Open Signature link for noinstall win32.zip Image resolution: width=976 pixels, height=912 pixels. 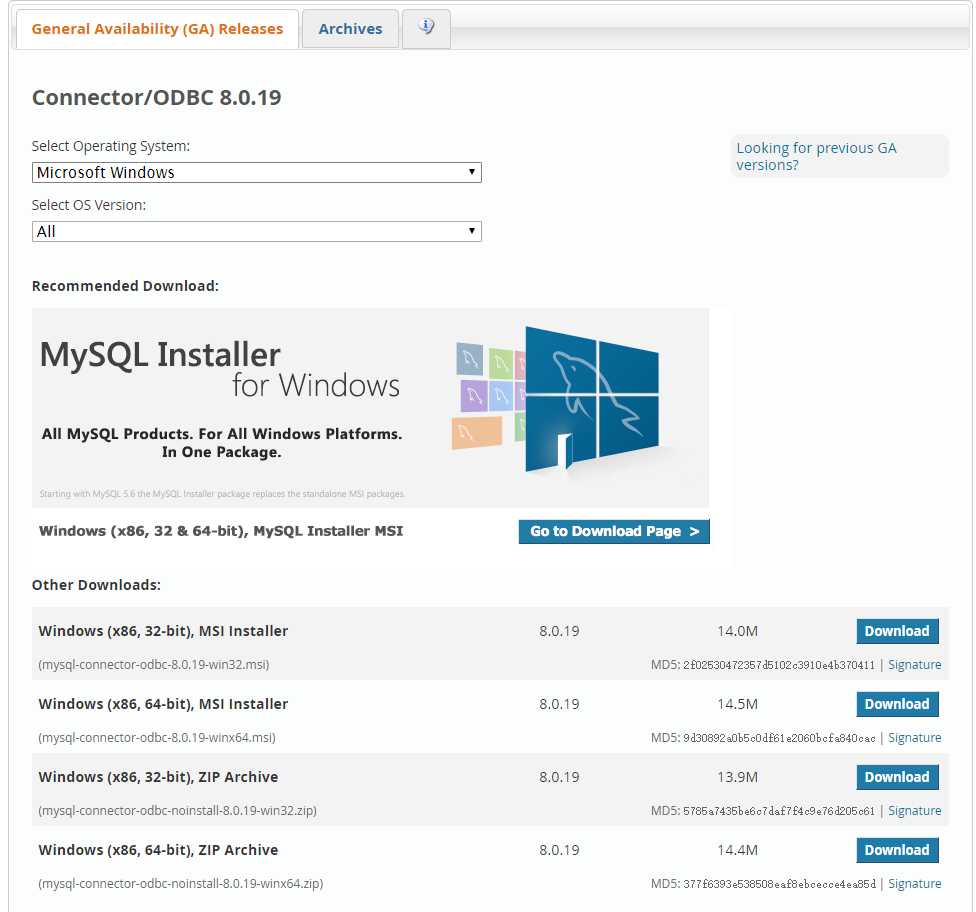pyautogui.click(x=914, y=811)
